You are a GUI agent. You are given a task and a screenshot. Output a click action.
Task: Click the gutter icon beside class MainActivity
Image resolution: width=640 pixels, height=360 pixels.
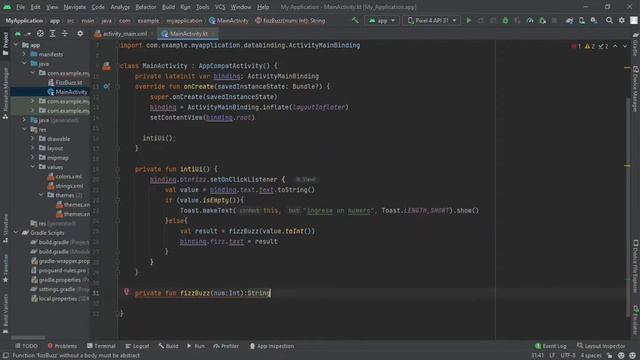click(x=106, y=66)
